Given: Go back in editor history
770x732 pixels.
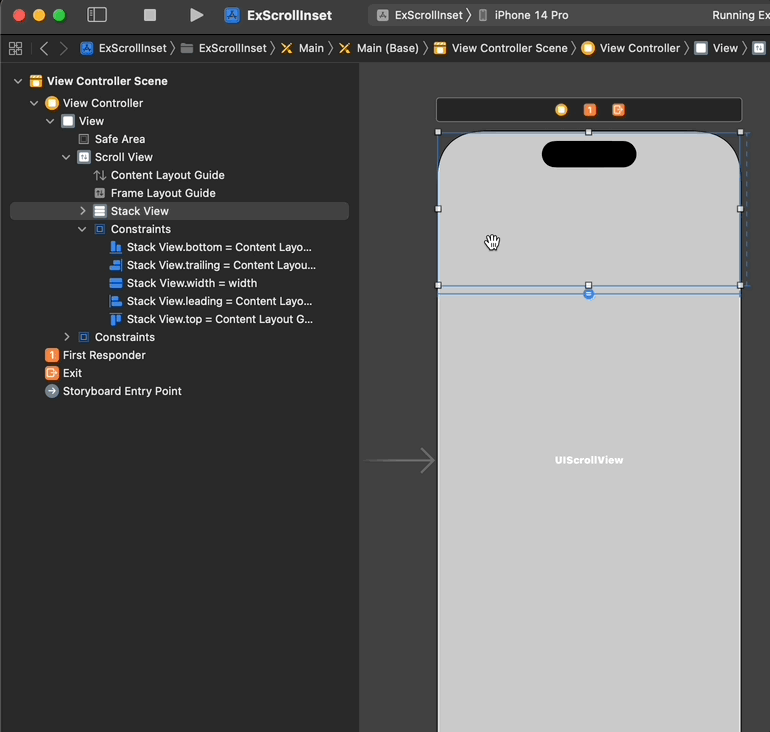Looking at the screenshot, I should tap(44, 48).
